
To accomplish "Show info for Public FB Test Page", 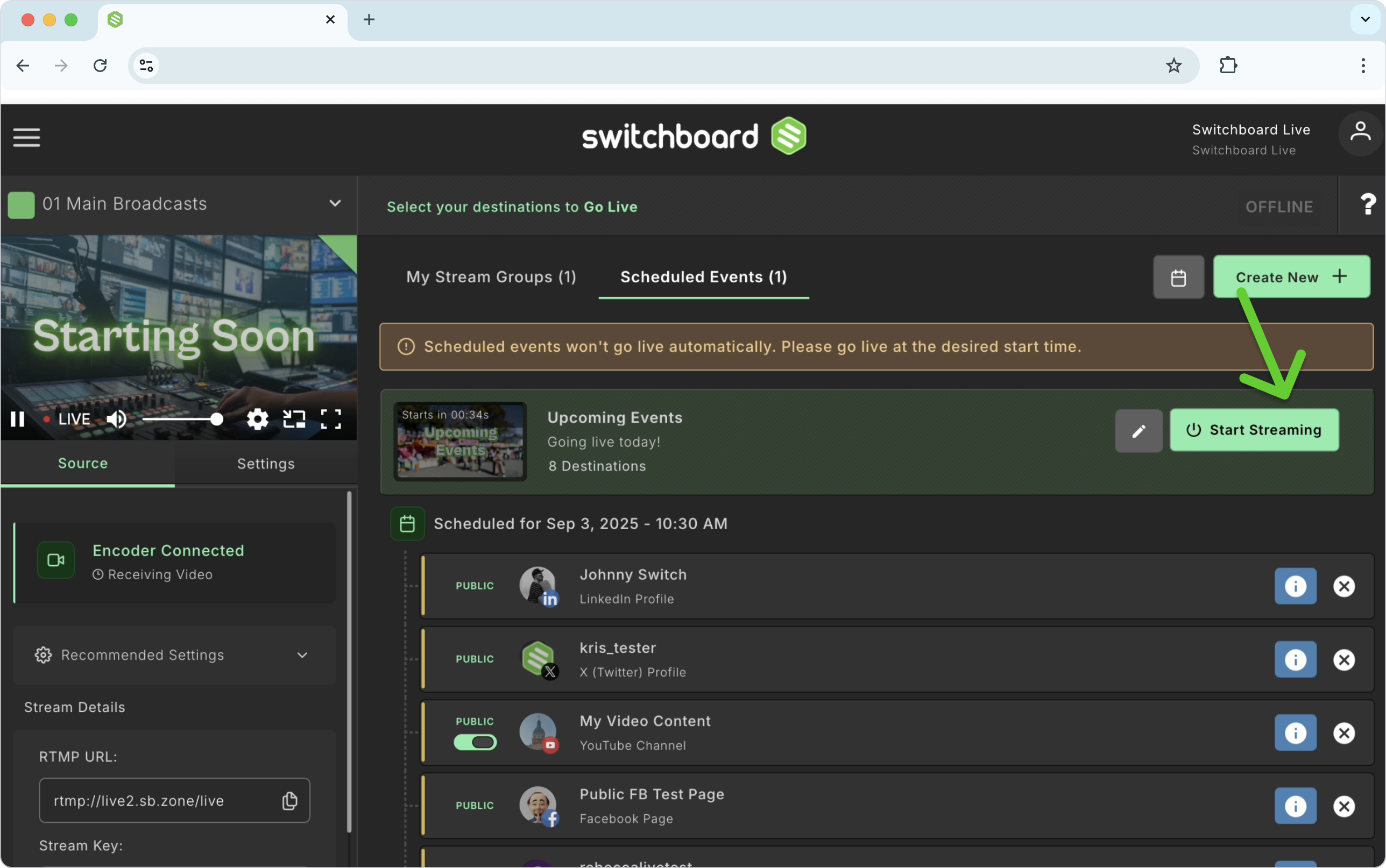I will 1295,806.
